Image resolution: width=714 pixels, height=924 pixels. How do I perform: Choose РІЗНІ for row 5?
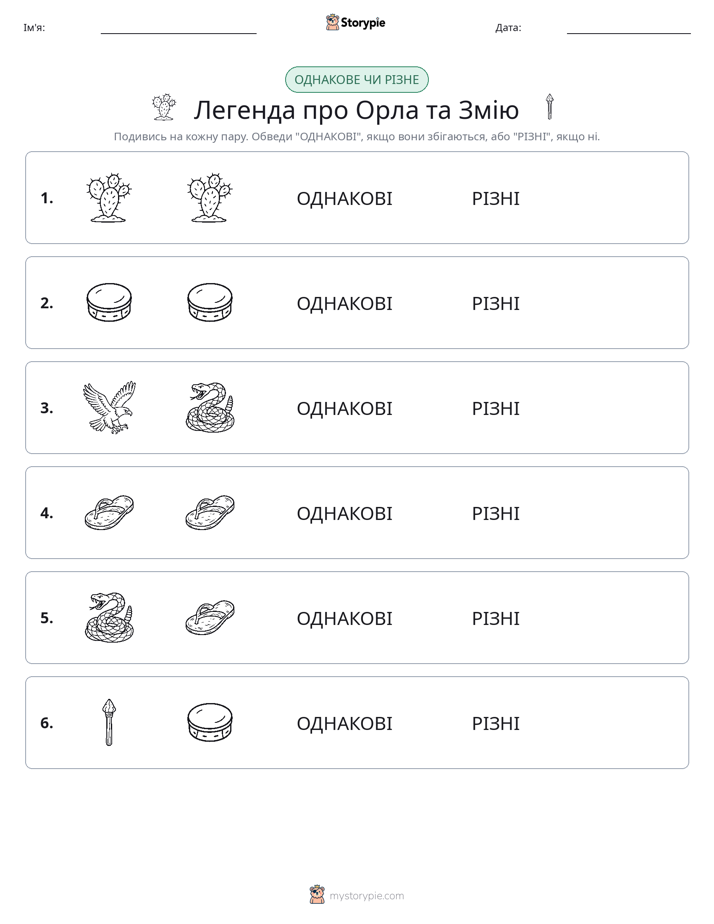pyautogui.click(x=495, y=618)
